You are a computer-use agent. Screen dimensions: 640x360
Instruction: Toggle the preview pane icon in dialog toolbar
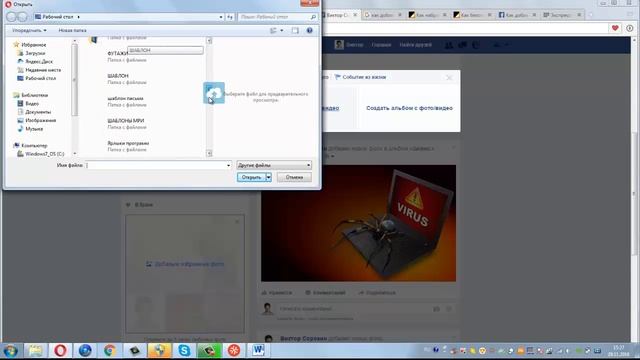(x=295, y=30)
